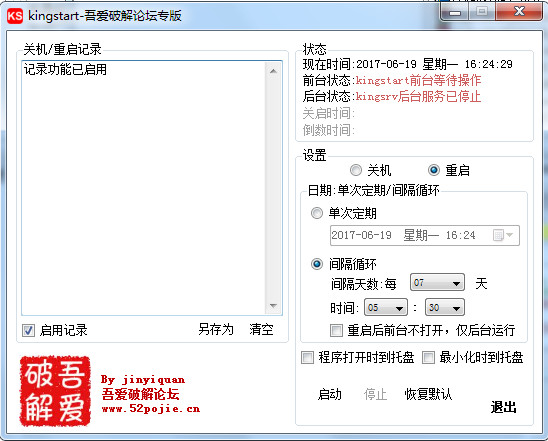
Task: Open the 间隔天数 dropdown showing 07
Action: 437,282
